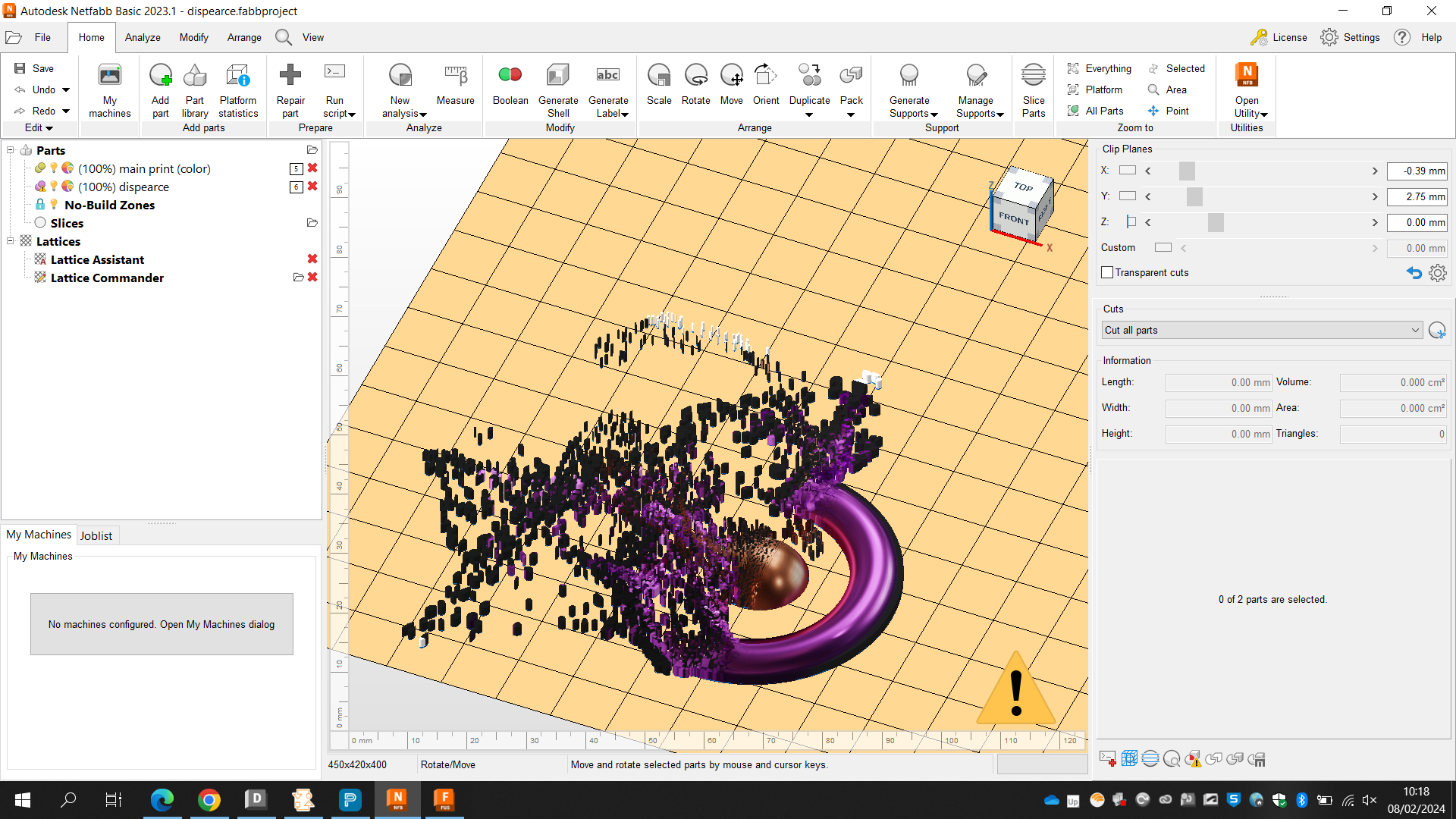
Task: Delete the main print (color) part with red X
Action: pos(312,168)
